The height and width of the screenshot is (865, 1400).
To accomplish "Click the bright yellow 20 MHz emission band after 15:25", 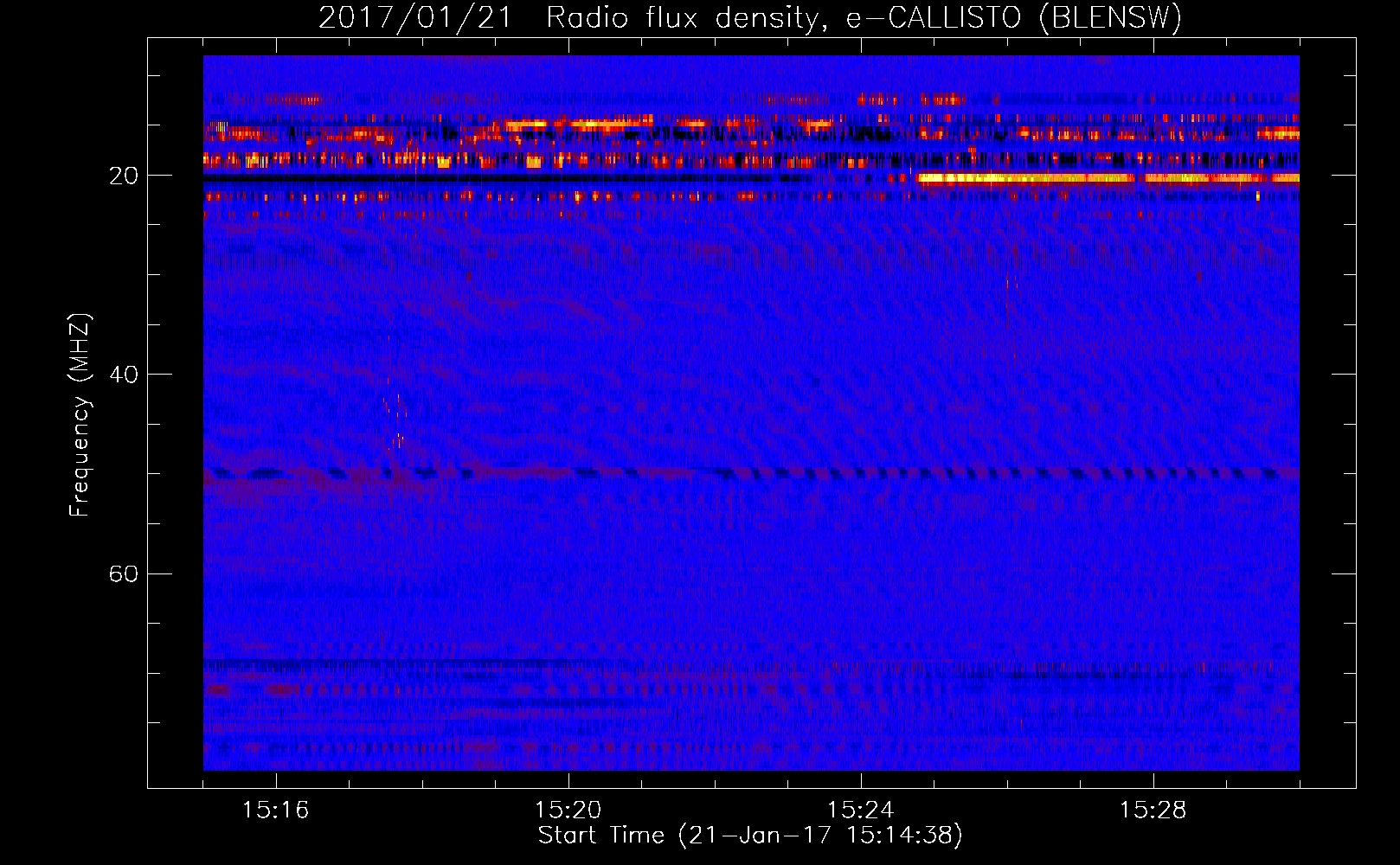I will point(1108,179).
